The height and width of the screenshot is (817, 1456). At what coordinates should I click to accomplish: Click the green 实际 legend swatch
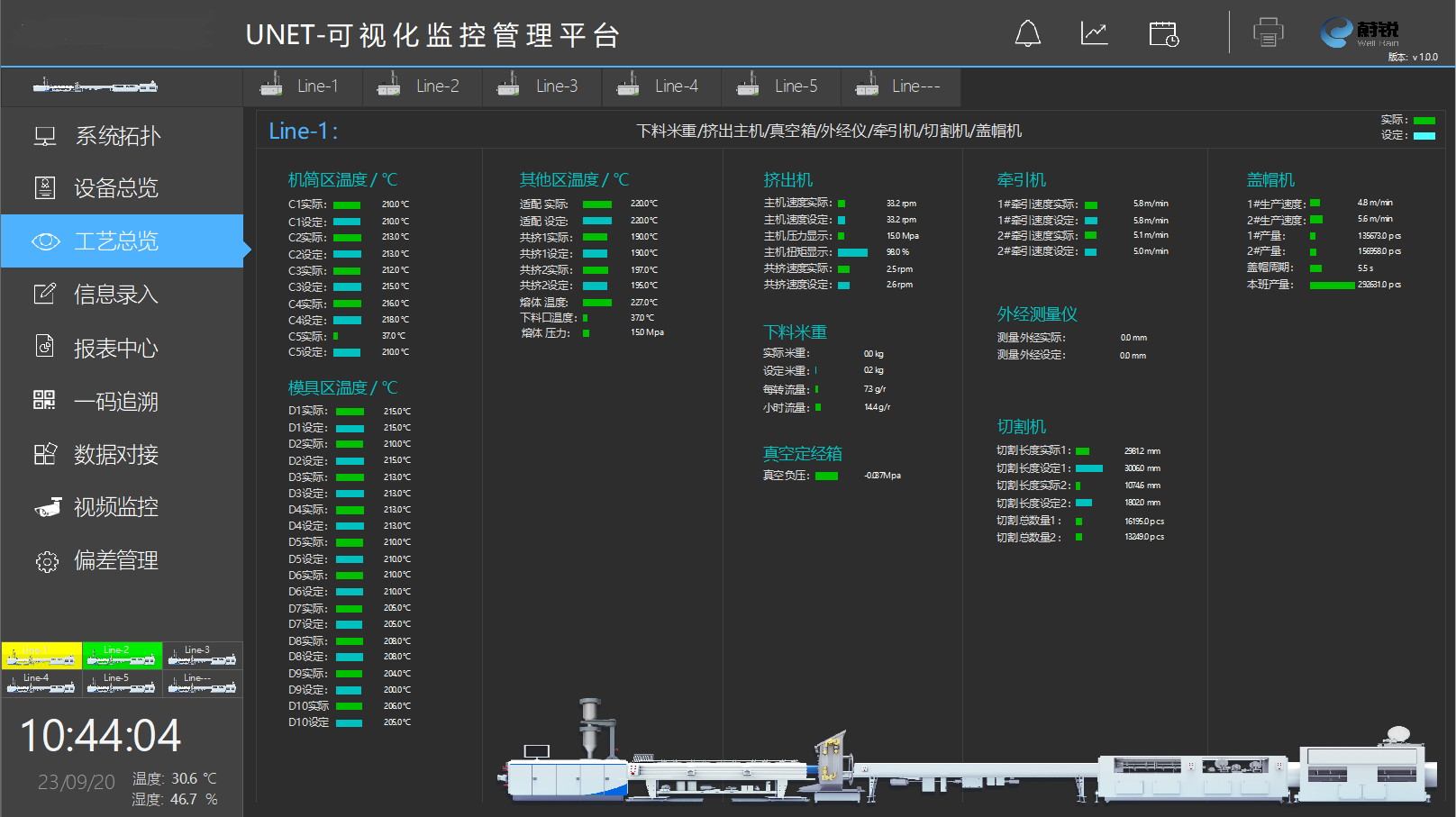point(1424,120)
